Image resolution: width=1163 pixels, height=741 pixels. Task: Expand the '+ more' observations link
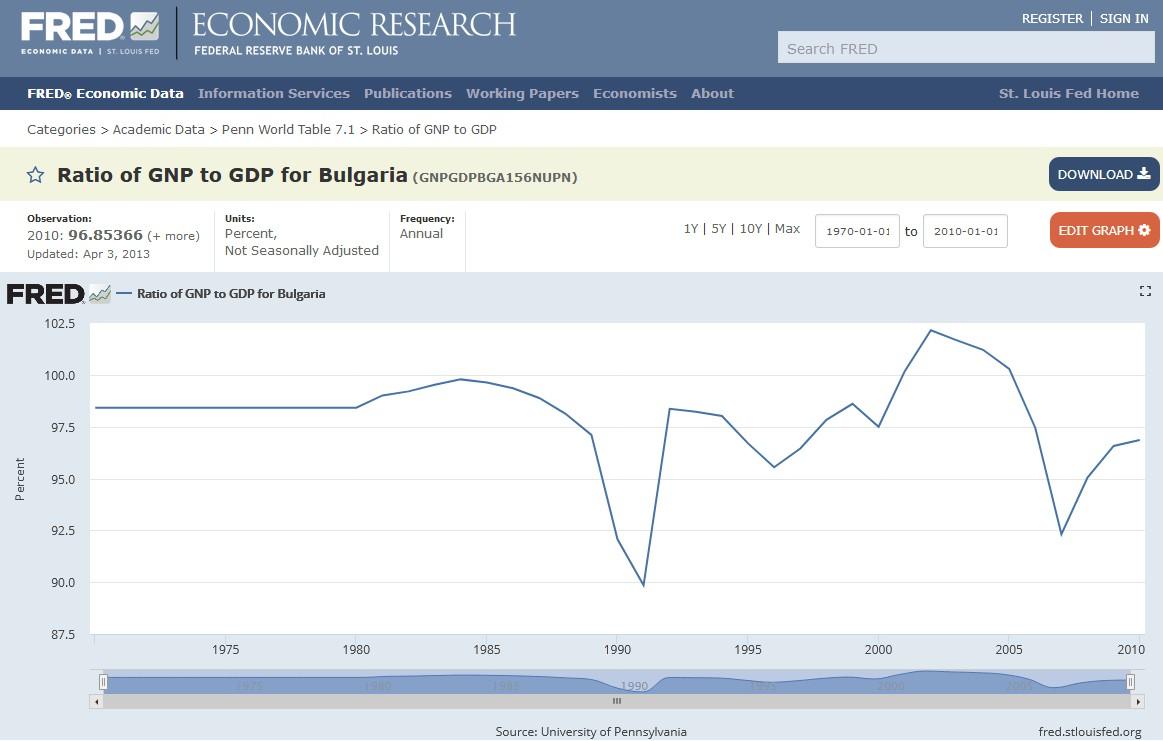pyautogui.click(x=173, y=236)
